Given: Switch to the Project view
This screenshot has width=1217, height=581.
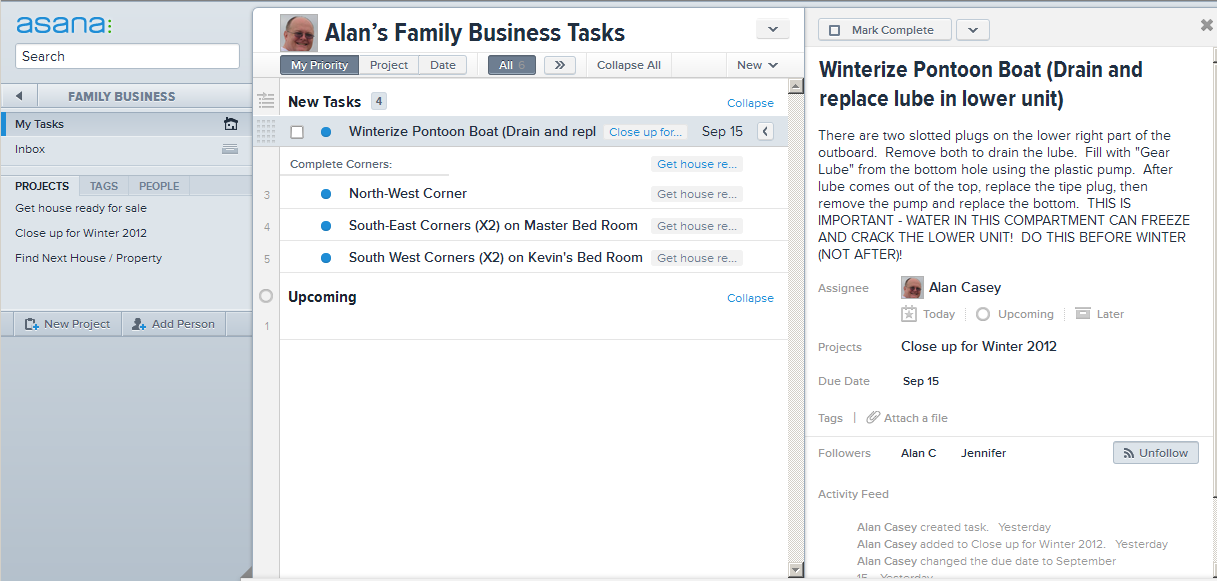Looking at the screenshot, I should (389, 65).
